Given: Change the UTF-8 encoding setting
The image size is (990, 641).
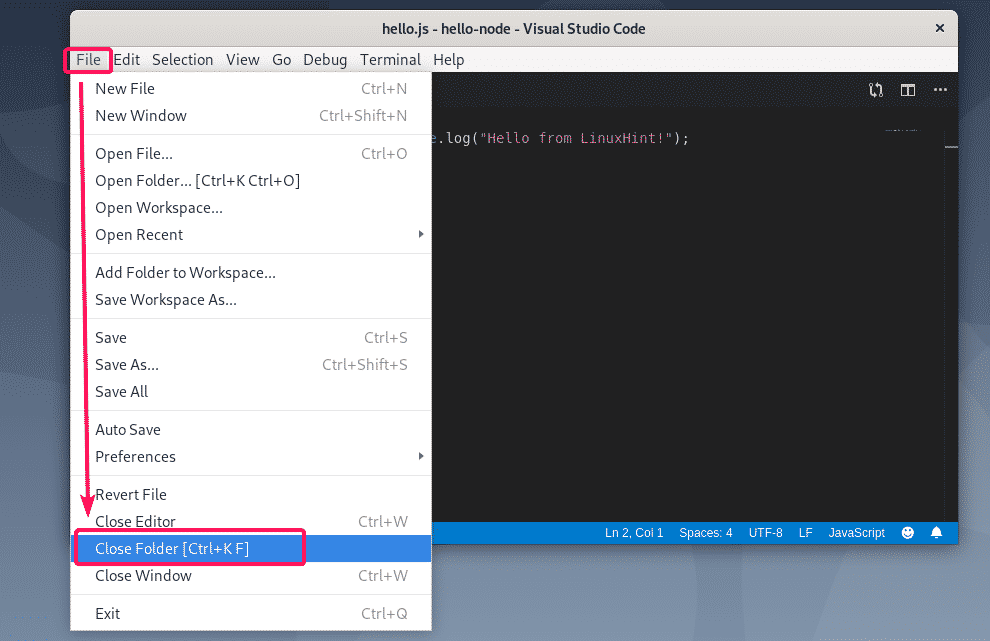Looking at the screenshot, I should [765, 532].
